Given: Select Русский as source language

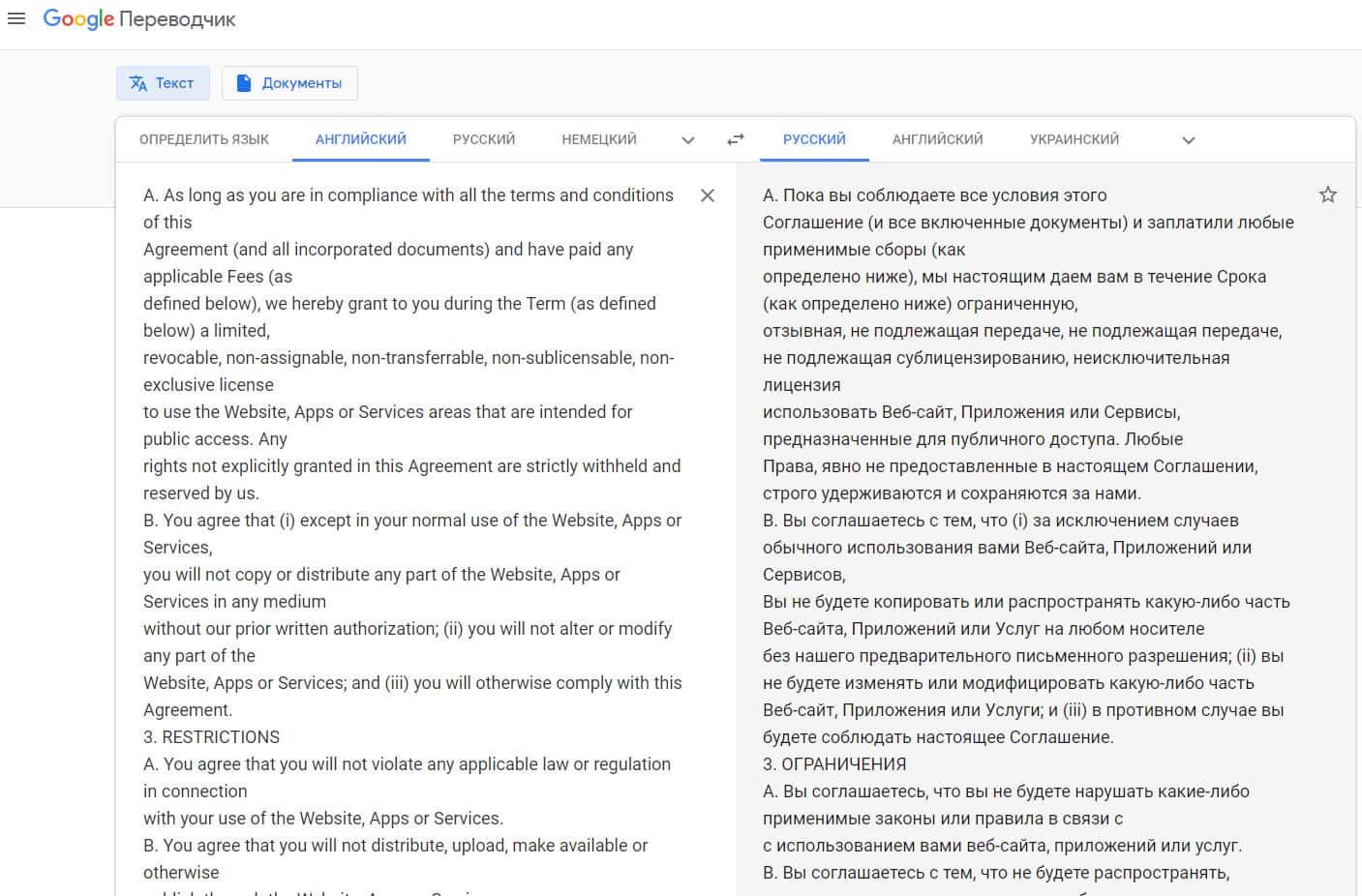Looking at the screenshot, I should [x=484, y=139].
